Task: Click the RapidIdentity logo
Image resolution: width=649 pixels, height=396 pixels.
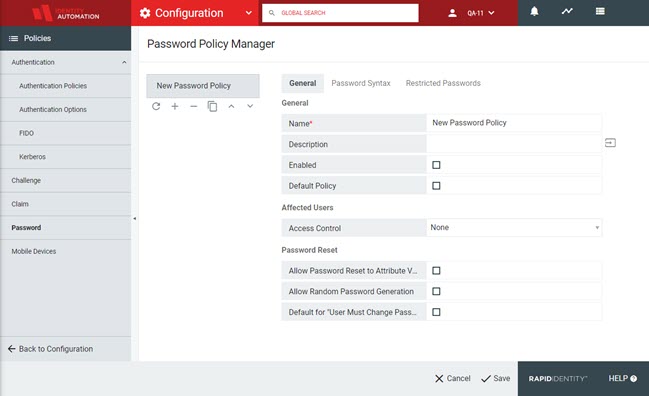Action: coord(558,379)
